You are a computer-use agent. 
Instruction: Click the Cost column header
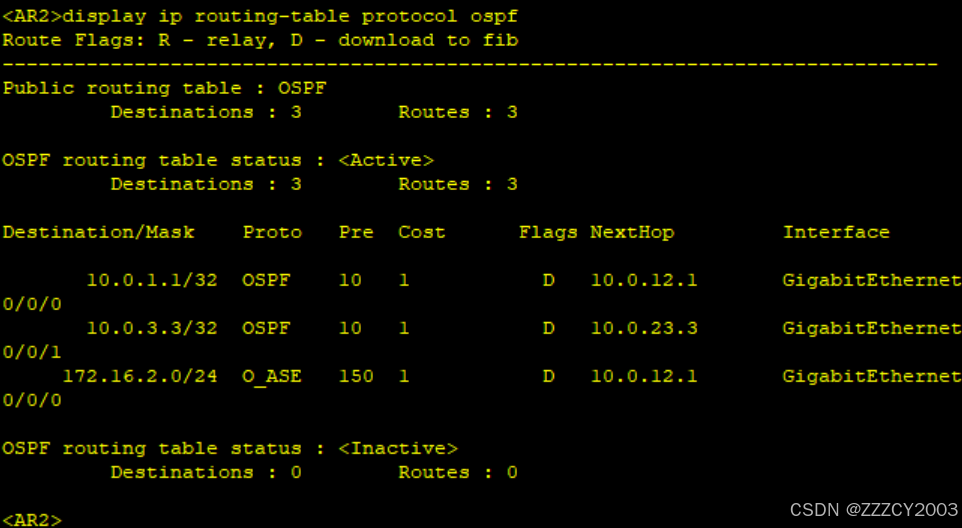click(x=422, y=232)
